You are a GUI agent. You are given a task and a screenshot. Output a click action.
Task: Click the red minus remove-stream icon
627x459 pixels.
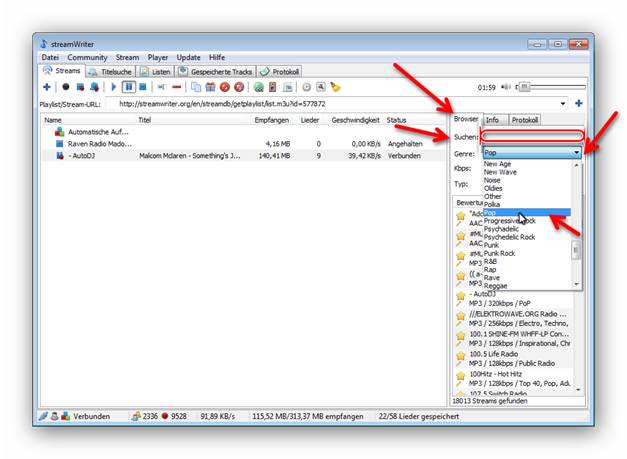(x=176, y=87)
